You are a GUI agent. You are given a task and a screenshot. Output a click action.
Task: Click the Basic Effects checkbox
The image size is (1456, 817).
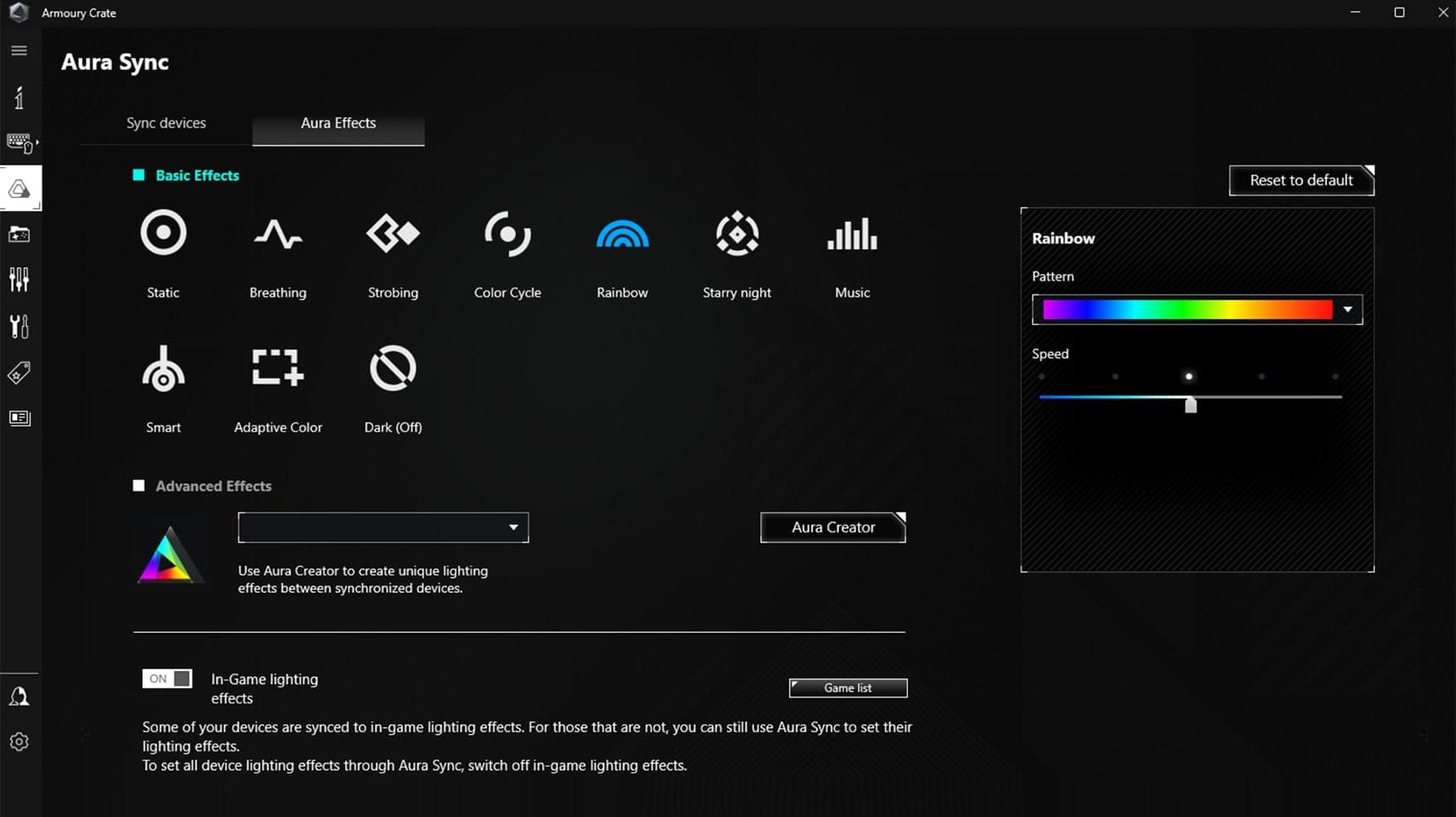click(139, 176)
